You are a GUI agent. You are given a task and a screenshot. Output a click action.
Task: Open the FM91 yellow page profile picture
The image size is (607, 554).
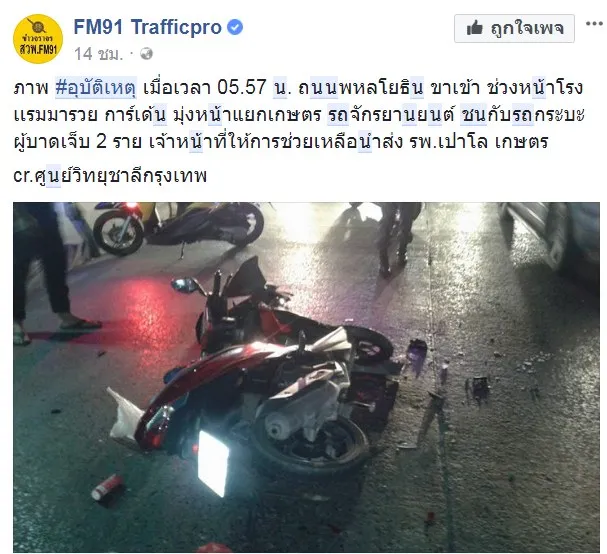[38, 38]
